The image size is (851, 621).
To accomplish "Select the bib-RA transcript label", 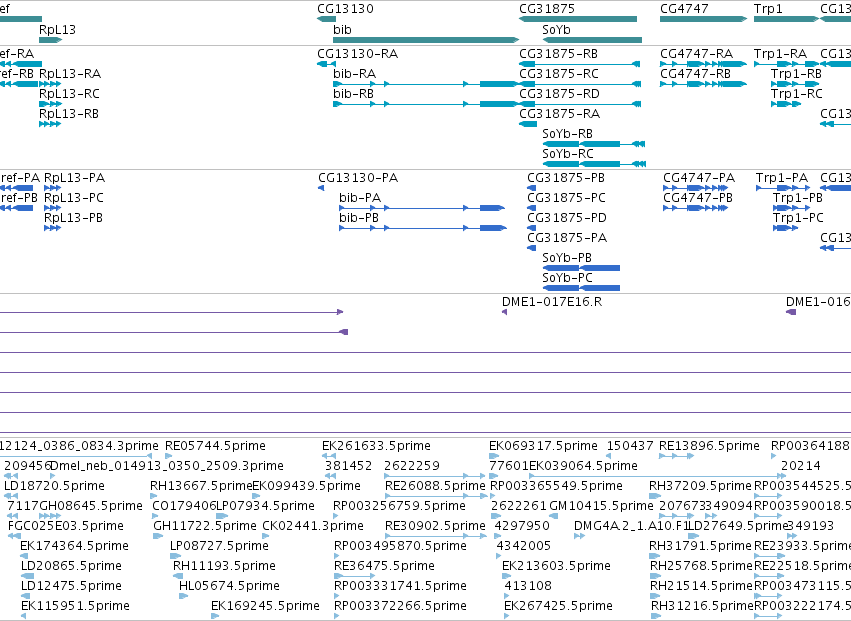I will (354, 74).
